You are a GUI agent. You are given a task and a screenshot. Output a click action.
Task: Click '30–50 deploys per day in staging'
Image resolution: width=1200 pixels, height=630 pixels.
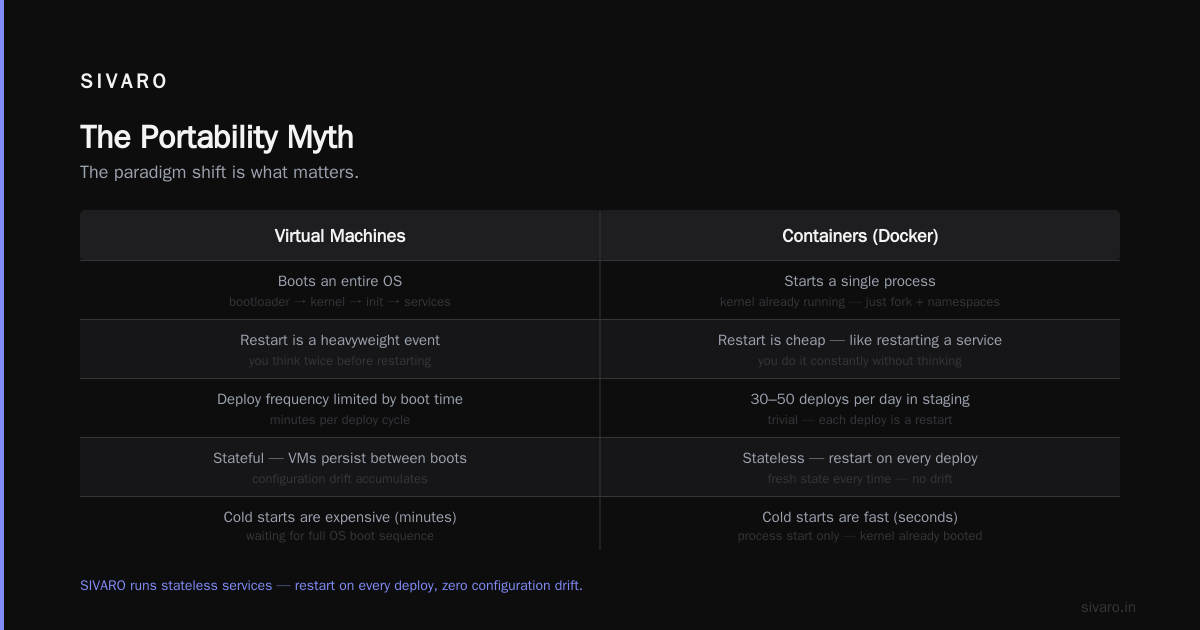[x=860, y=399]
